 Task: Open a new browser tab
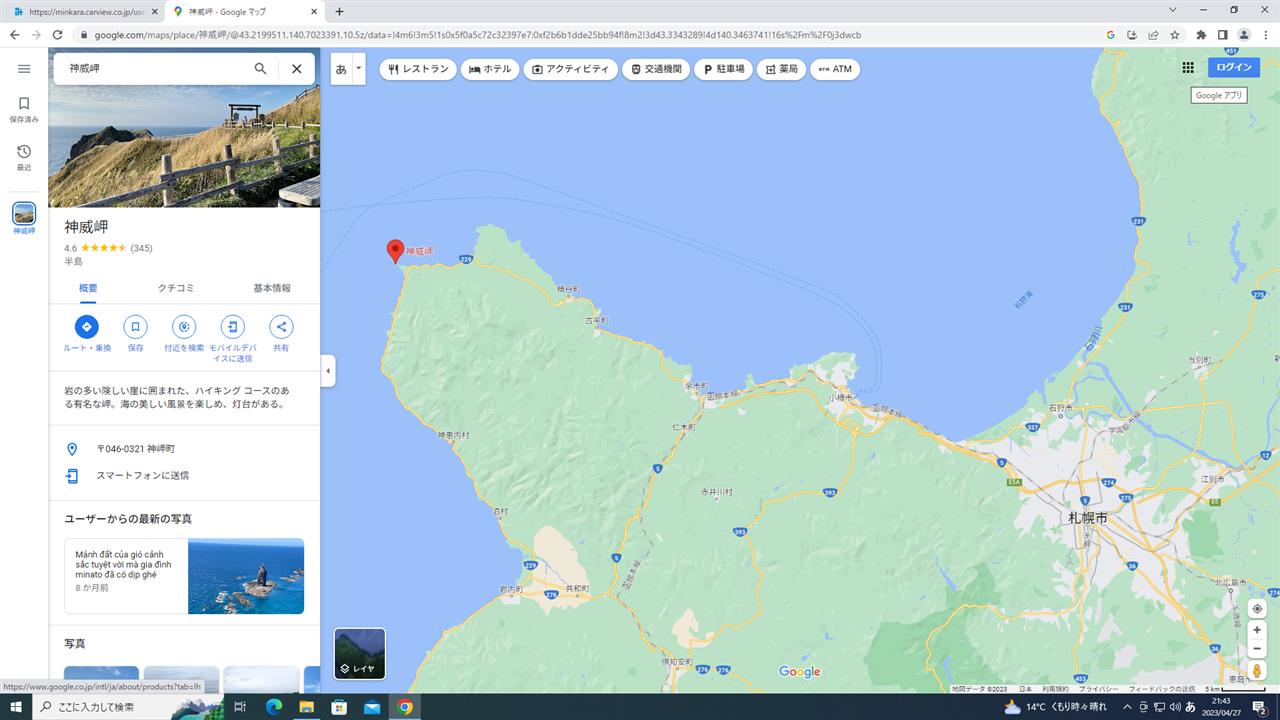(339, 11)
